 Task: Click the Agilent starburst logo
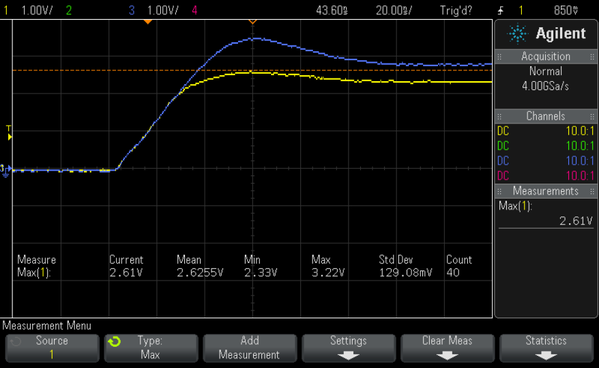517,34
